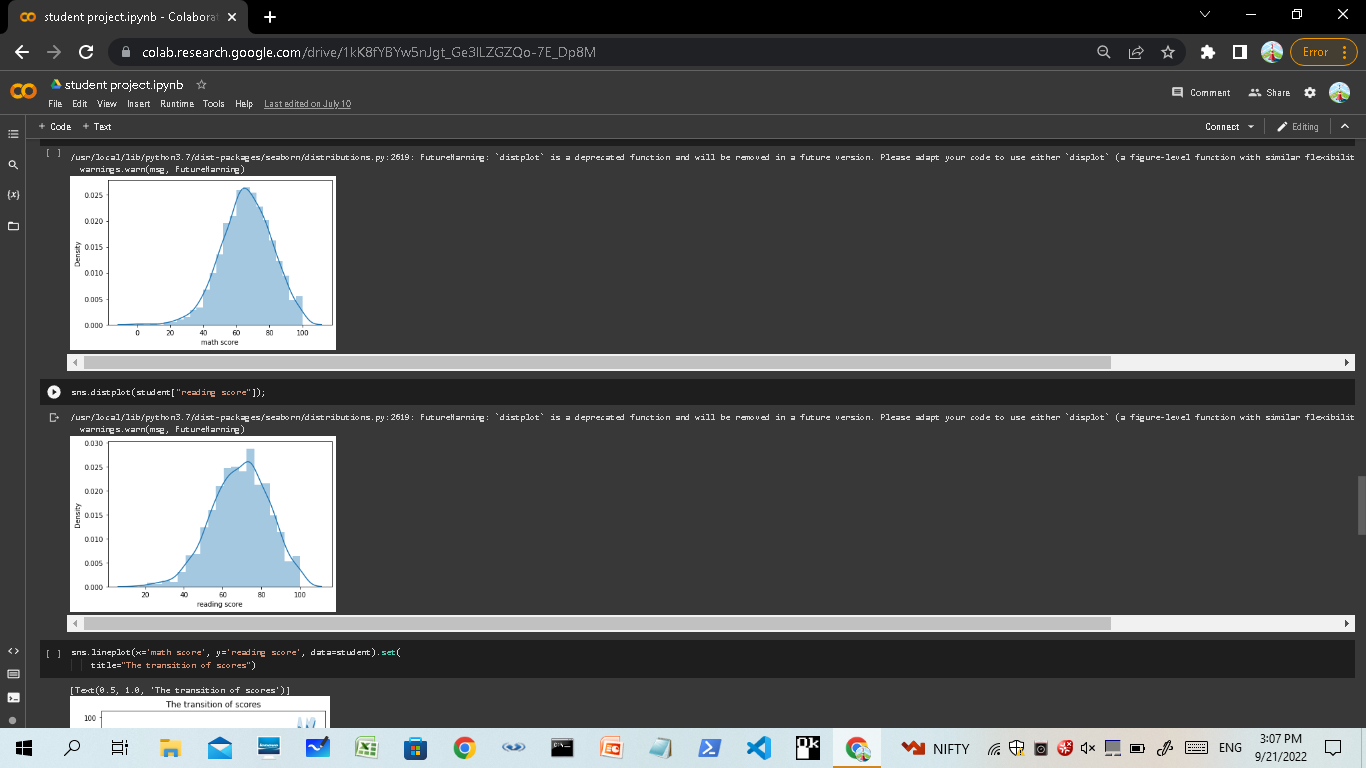The image size is (1366, 768).
Task: Click the math score output horizontal scrollbar thumb
Action: pyautogui.click(x=597, y=362)
